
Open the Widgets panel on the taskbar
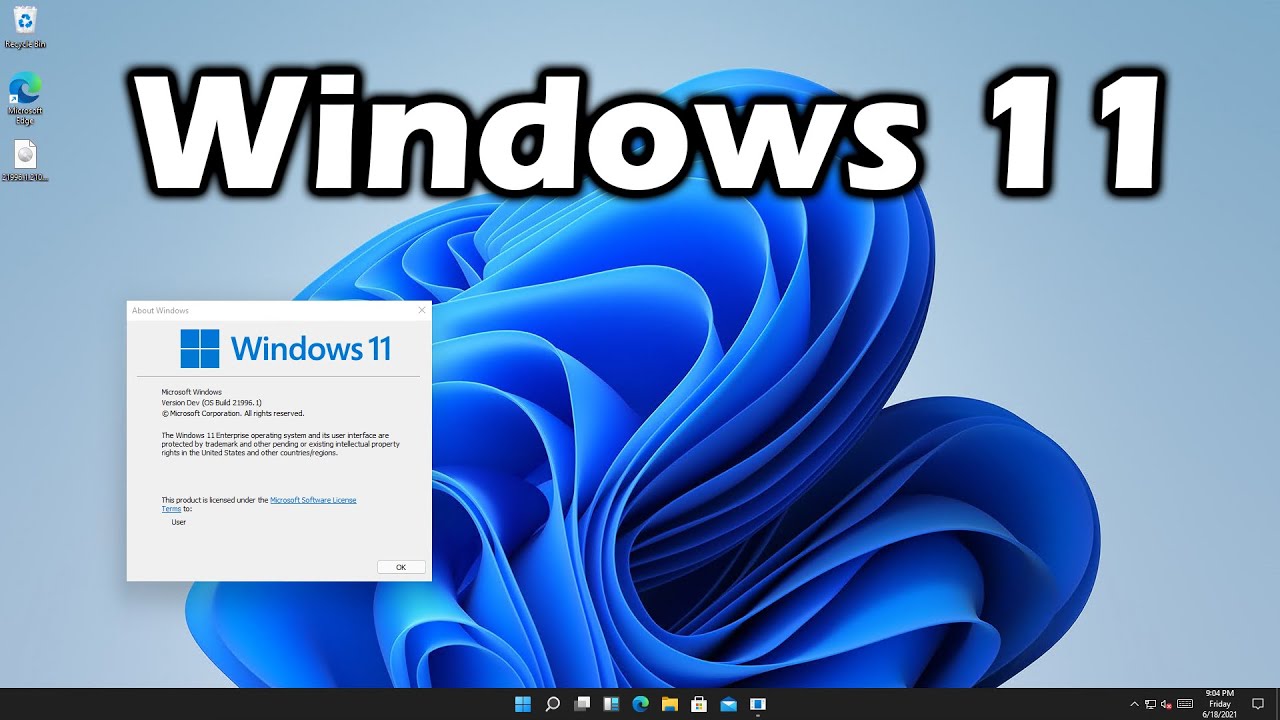pos(611,704)
